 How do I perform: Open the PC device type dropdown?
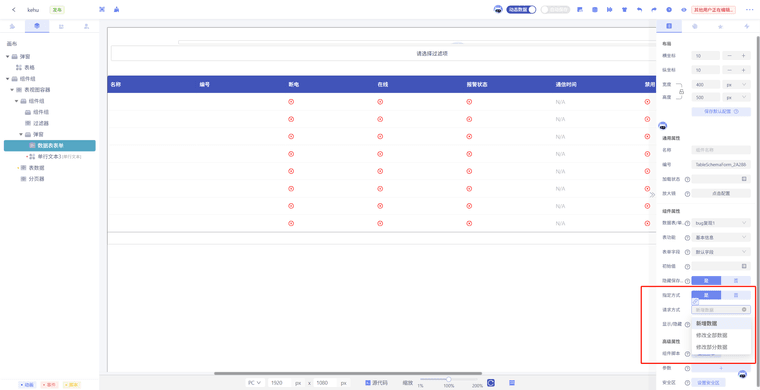(x=255, y=383)
